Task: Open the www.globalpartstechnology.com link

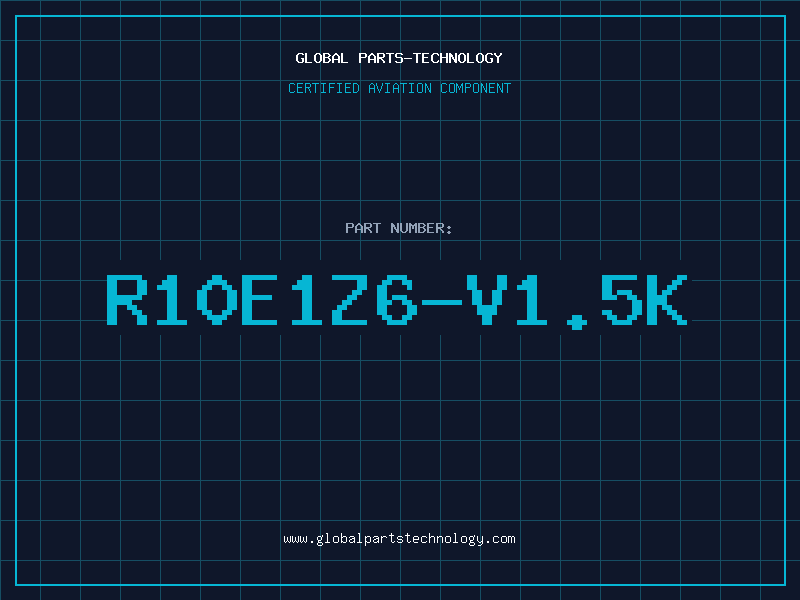Action: (x=399, y=539)
